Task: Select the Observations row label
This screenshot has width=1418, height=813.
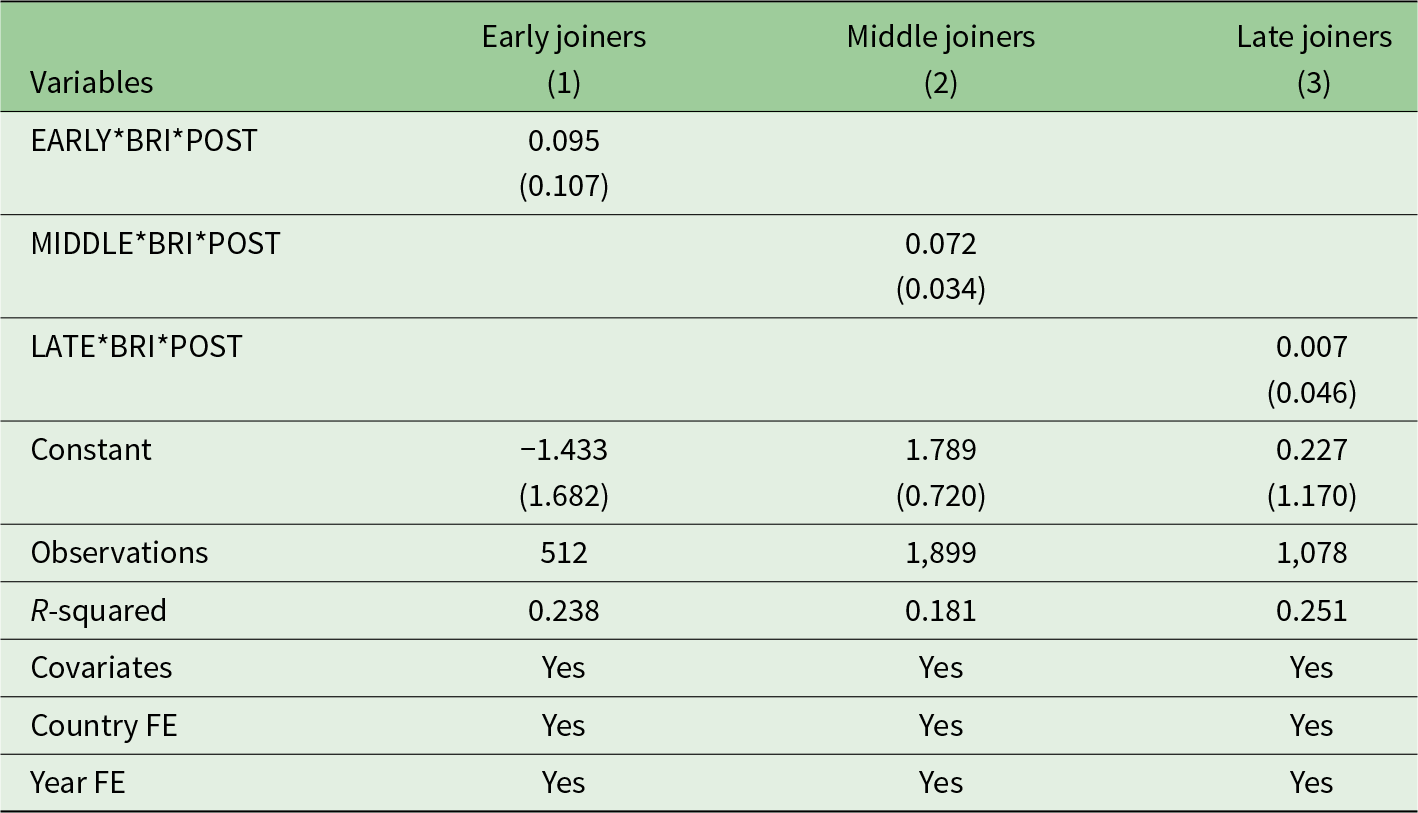Action: (x=119, y=553)
